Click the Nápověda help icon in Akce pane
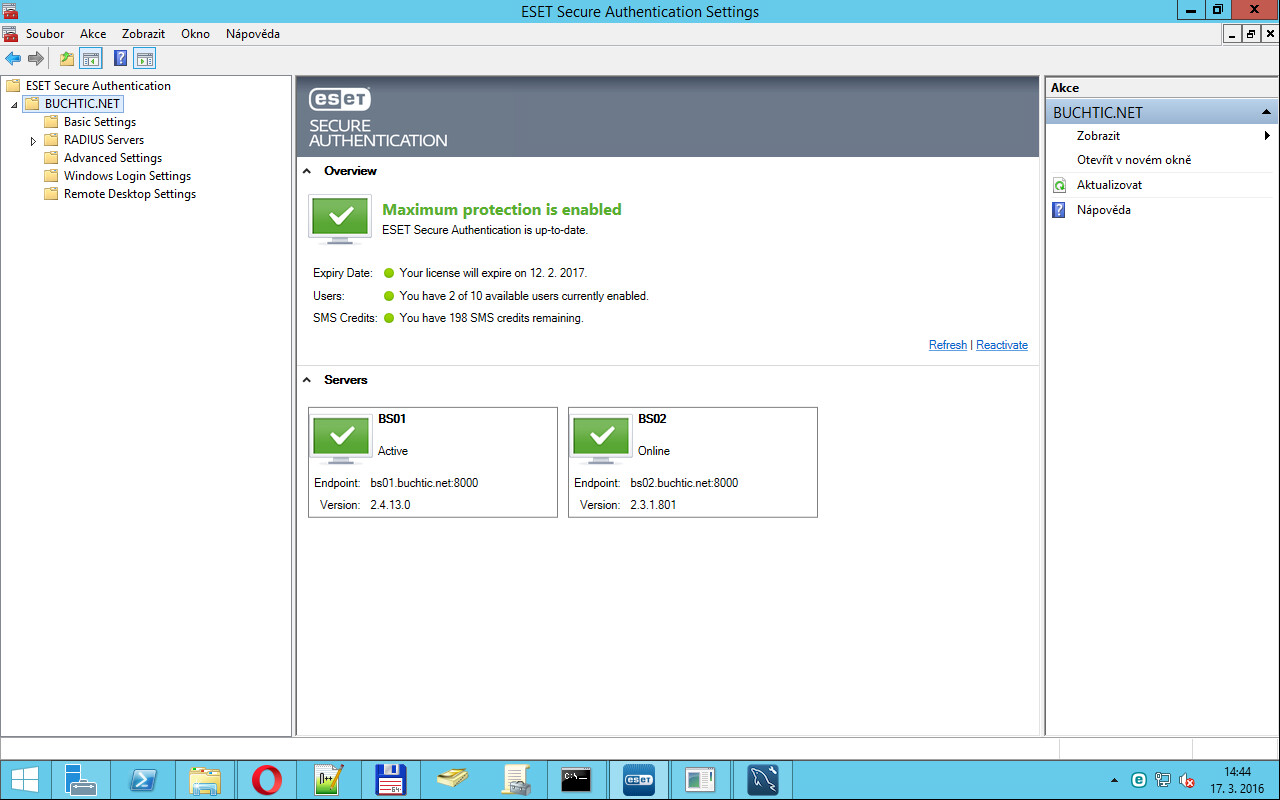The image size is (1280, 800). (x=1060, y=210)
